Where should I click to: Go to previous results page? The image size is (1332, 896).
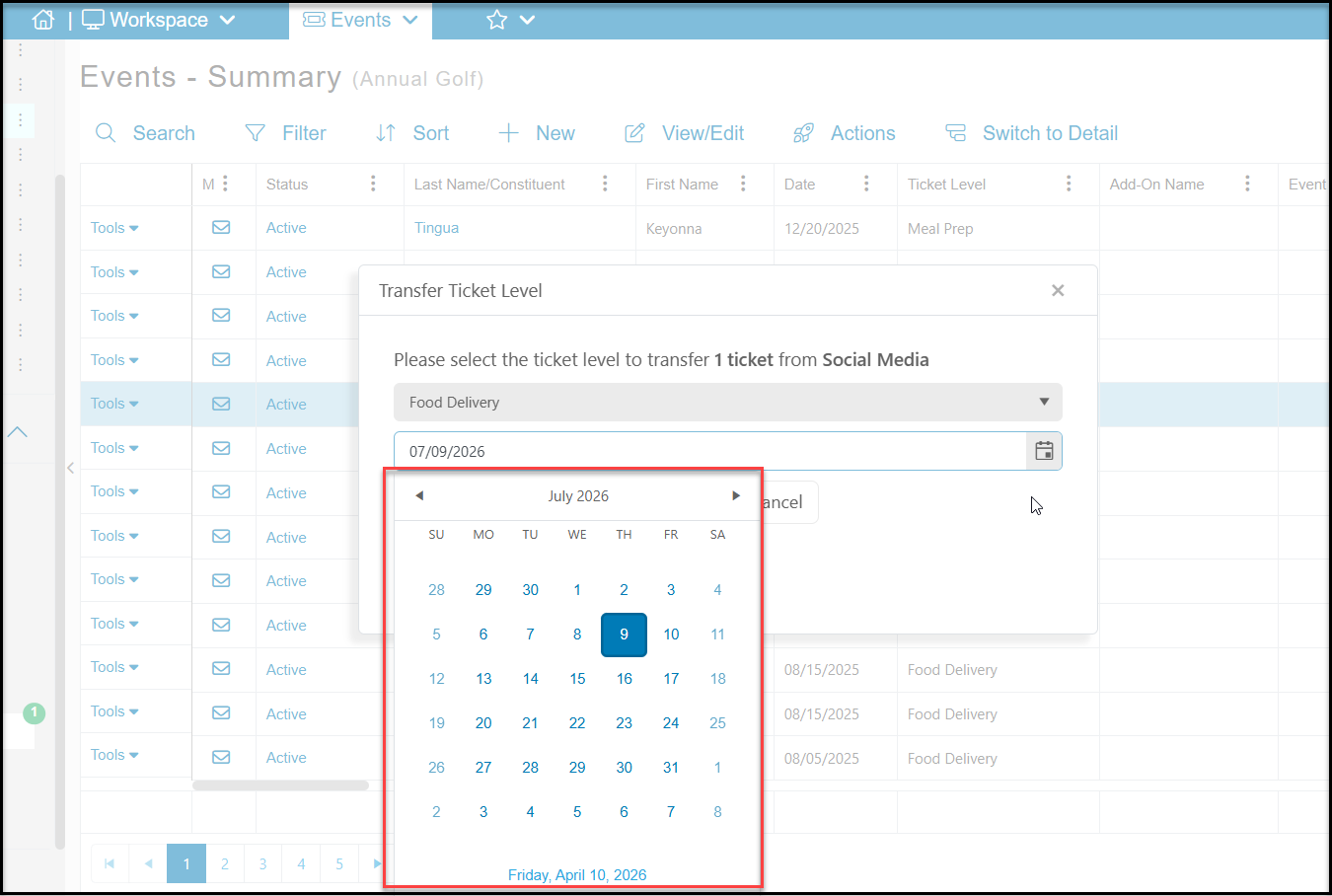point(148,863)
